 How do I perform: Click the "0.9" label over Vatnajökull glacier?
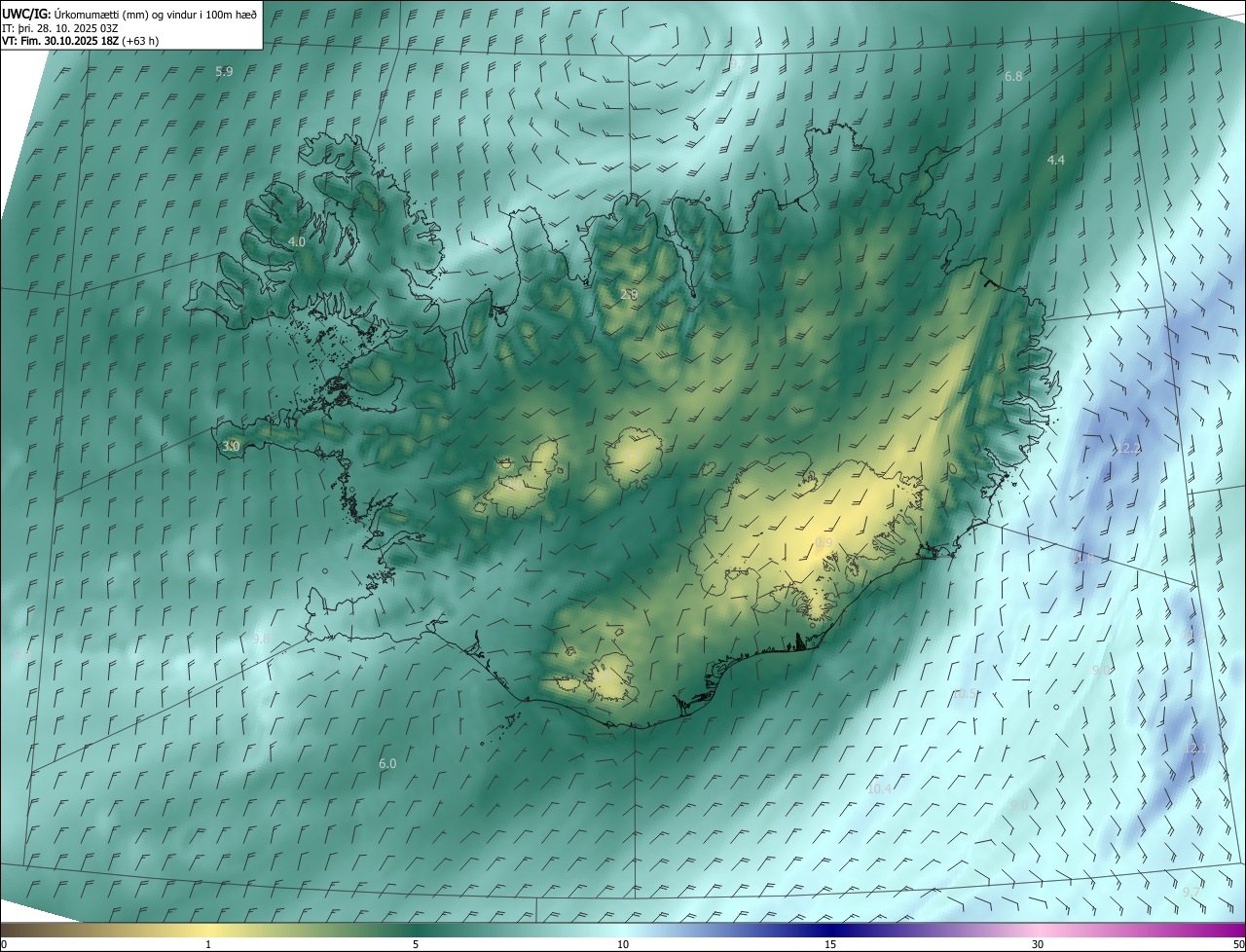825,542
